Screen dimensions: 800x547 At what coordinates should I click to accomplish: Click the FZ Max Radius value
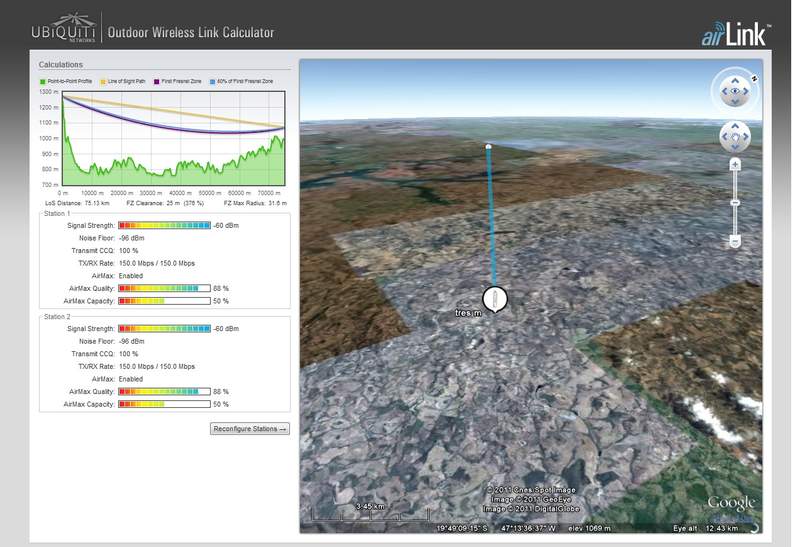[x=278, y=203]
